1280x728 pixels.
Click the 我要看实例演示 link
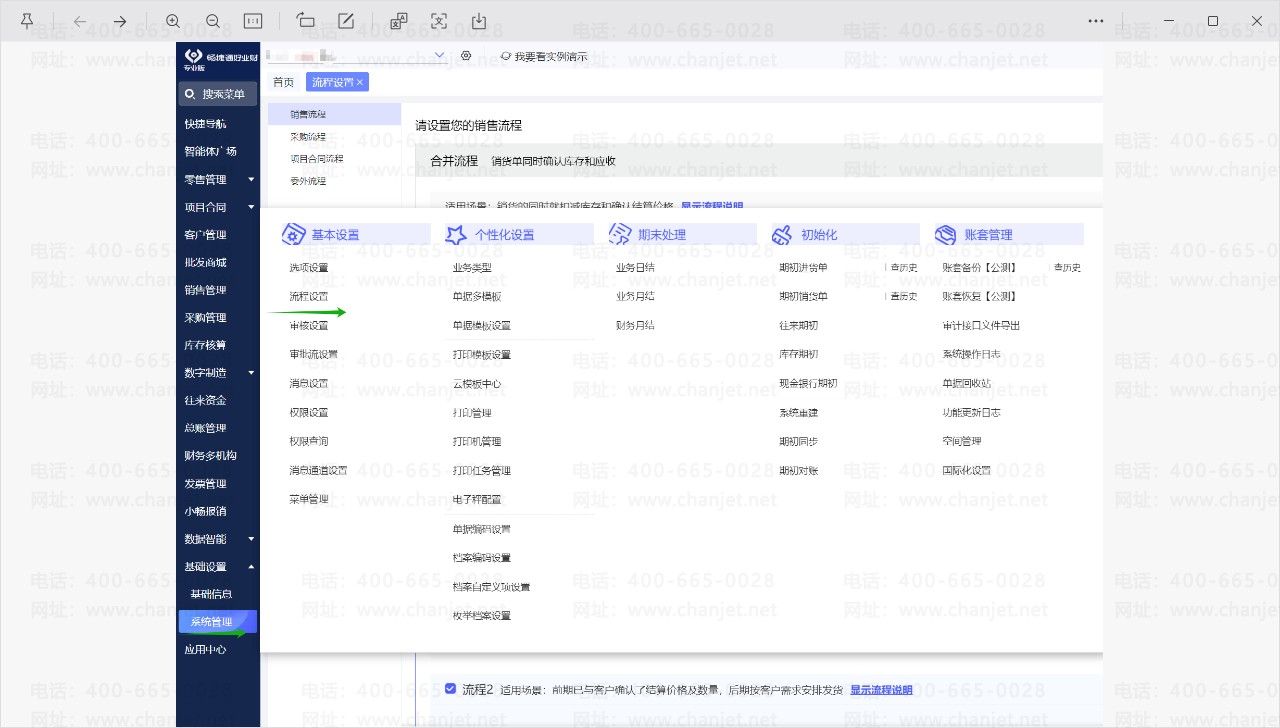click(544, 57)
